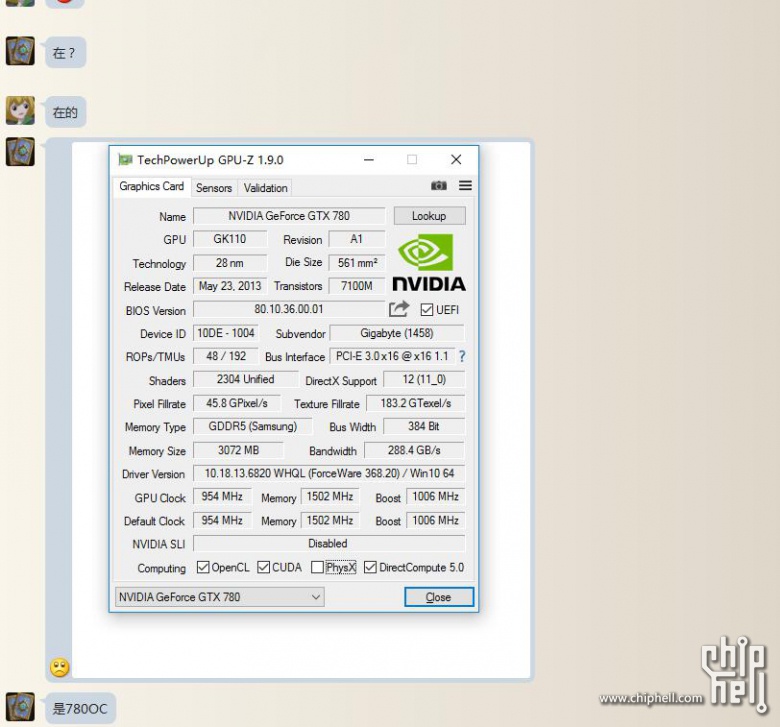Click the 在的 chat message bubble

[65, 112]
